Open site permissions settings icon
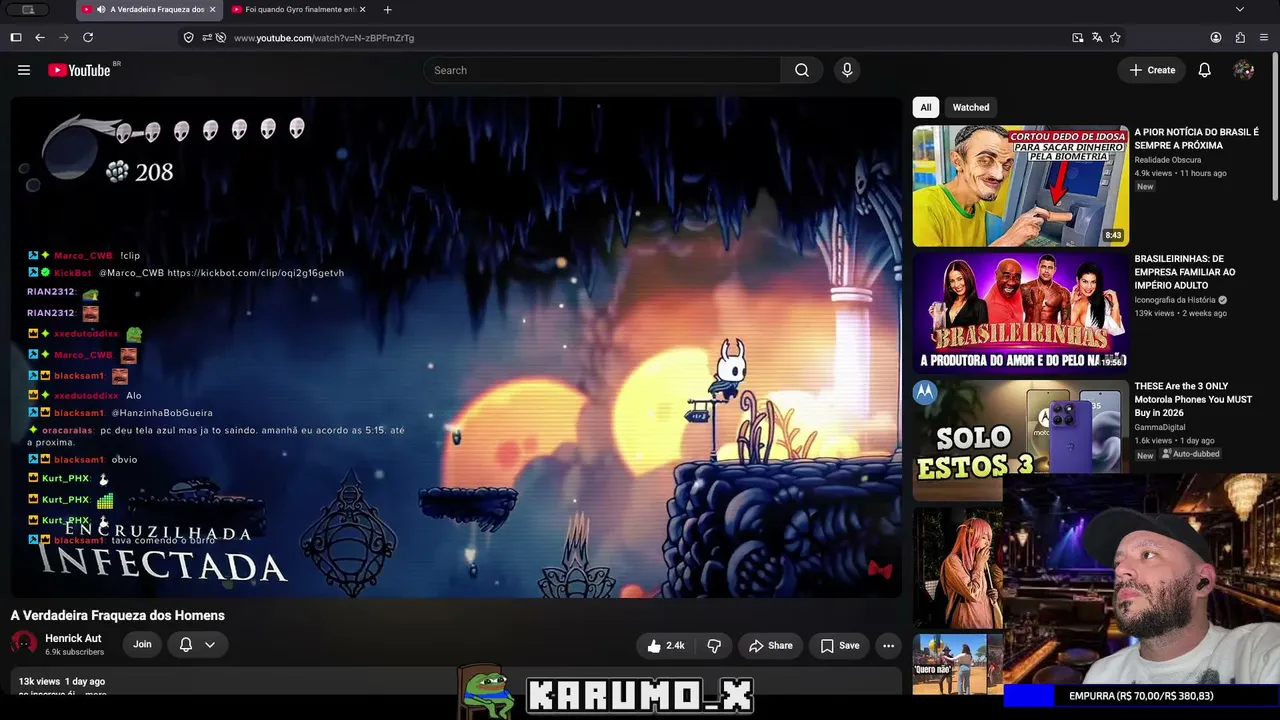Image resolution: width=1280 pixels, height=720 pixels. tap(206, 38)
